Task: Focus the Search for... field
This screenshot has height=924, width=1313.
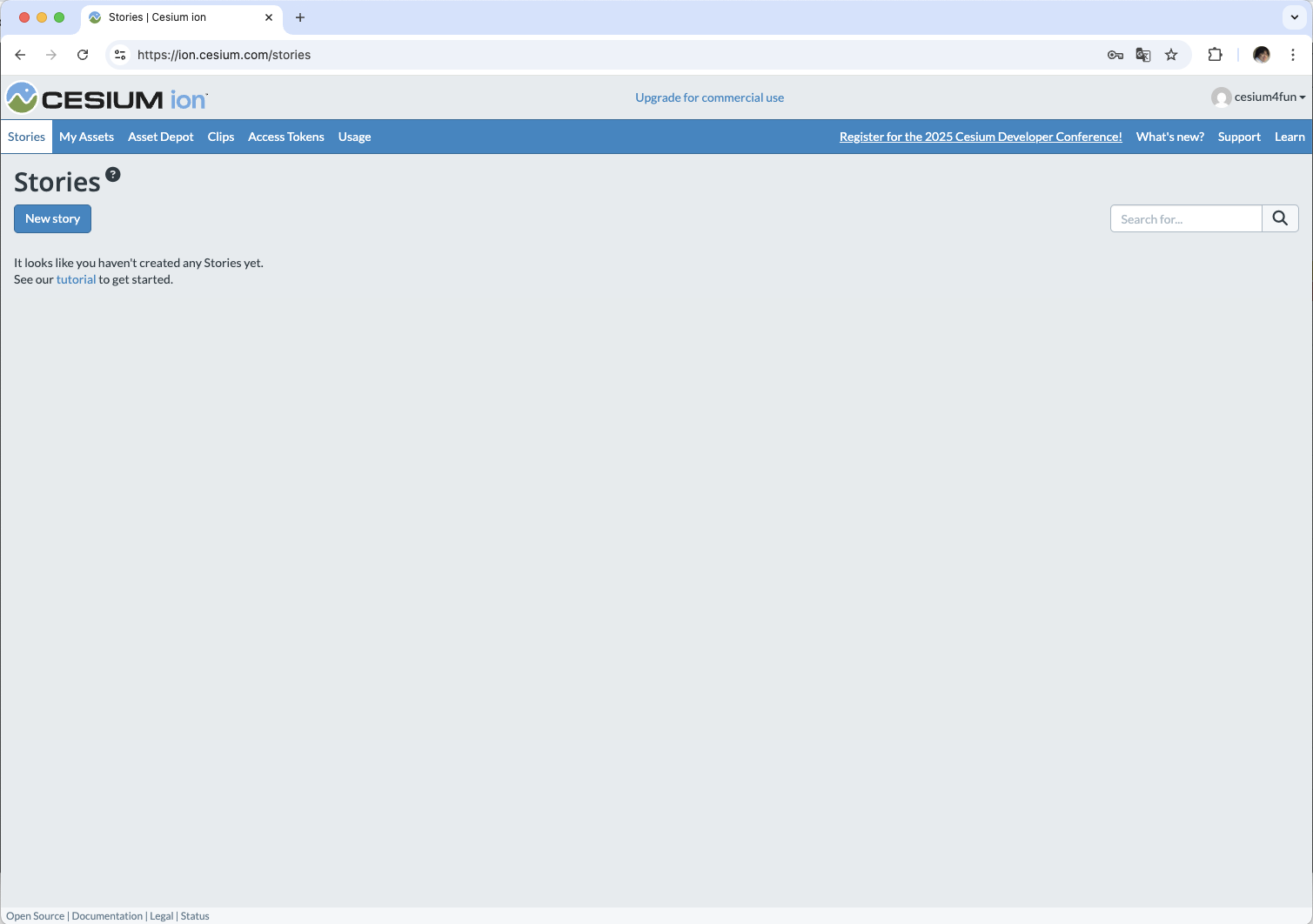Action: tap(1186, 218)
